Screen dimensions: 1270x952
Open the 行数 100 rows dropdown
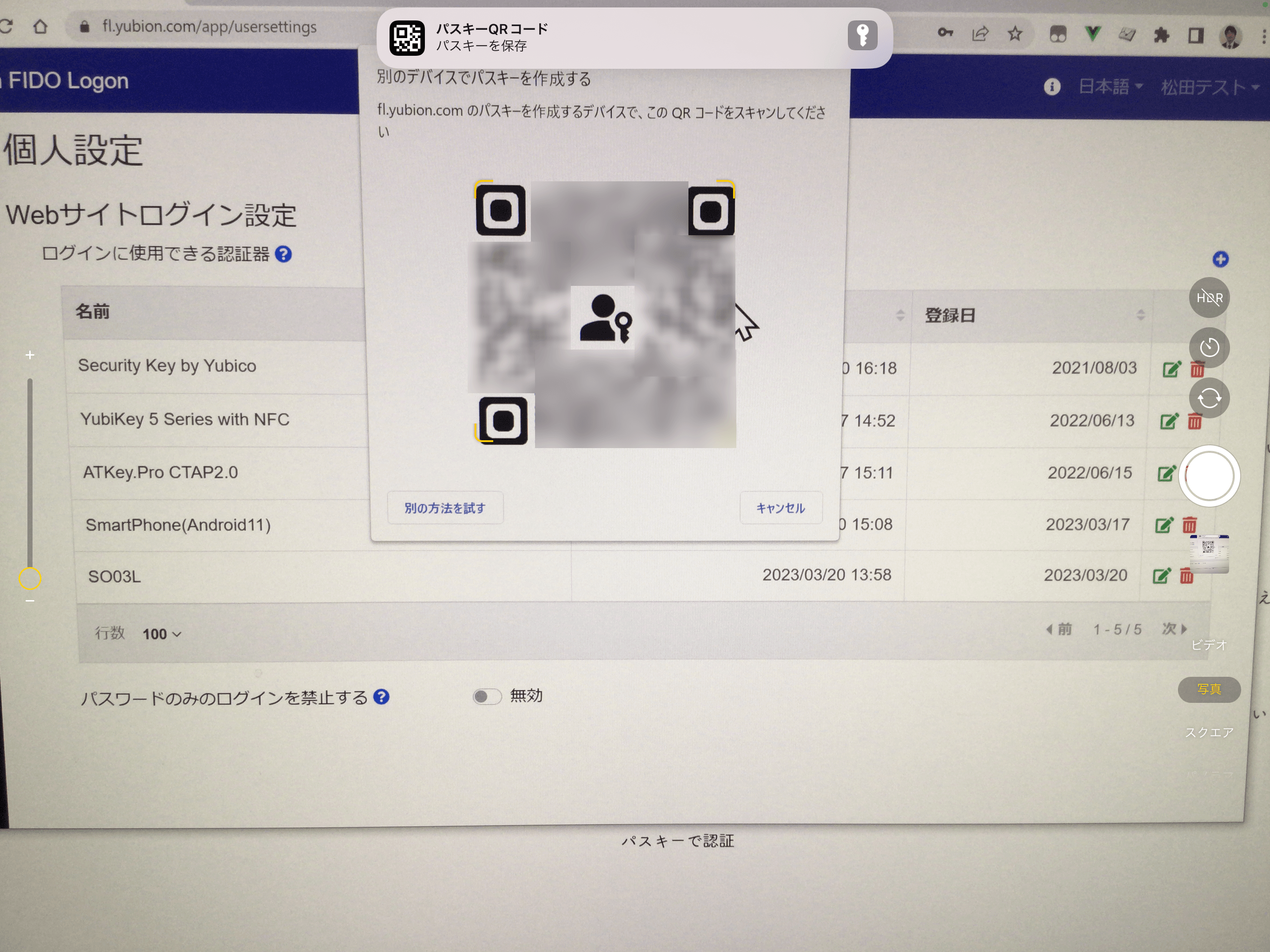click(162, 634)
